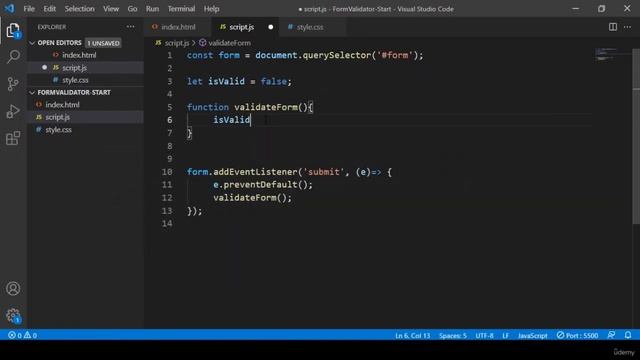Viewport: 640px width, 360px height.
Task: Click 'addEventListener' on line 10
Action: coord(255,172)
